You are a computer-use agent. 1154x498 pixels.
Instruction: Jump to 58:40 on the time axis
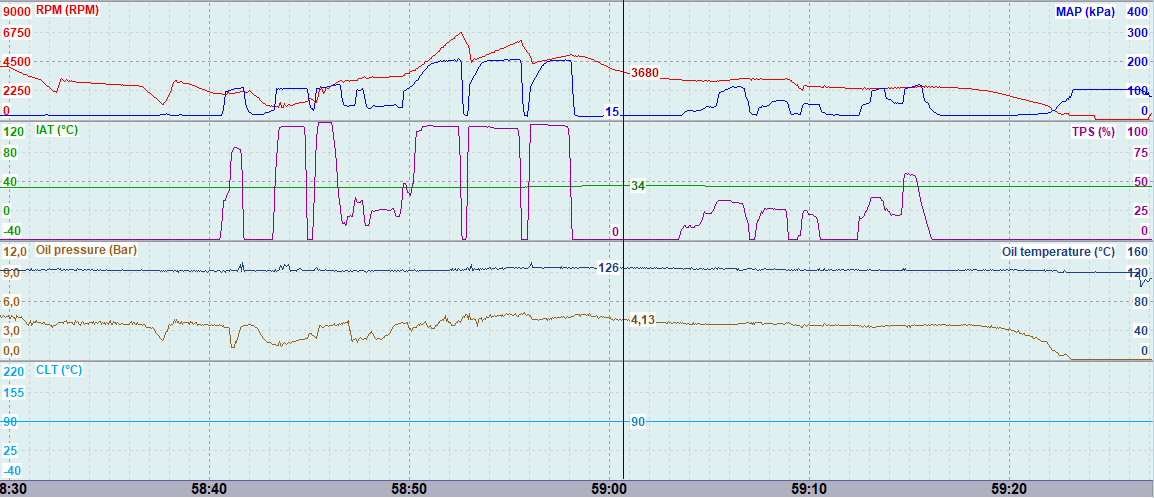[208, 490]
